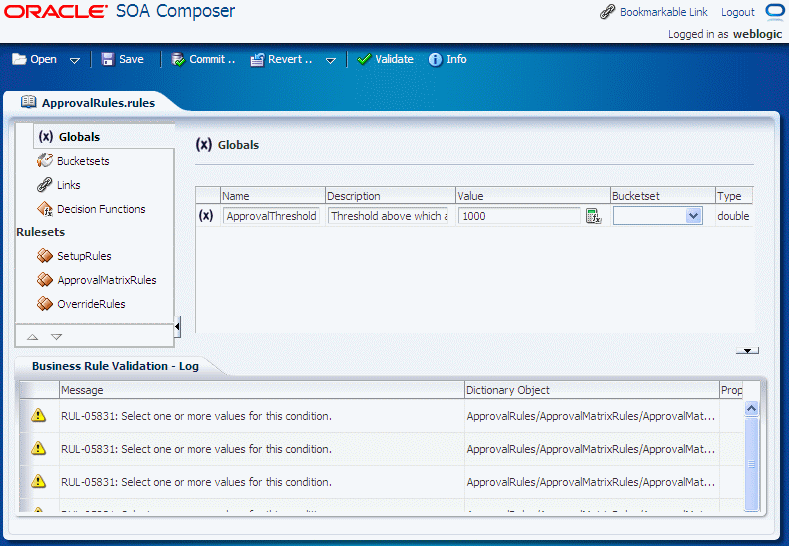
Task: Click third row's Dictionary Object path
Action: coord(591,482)
